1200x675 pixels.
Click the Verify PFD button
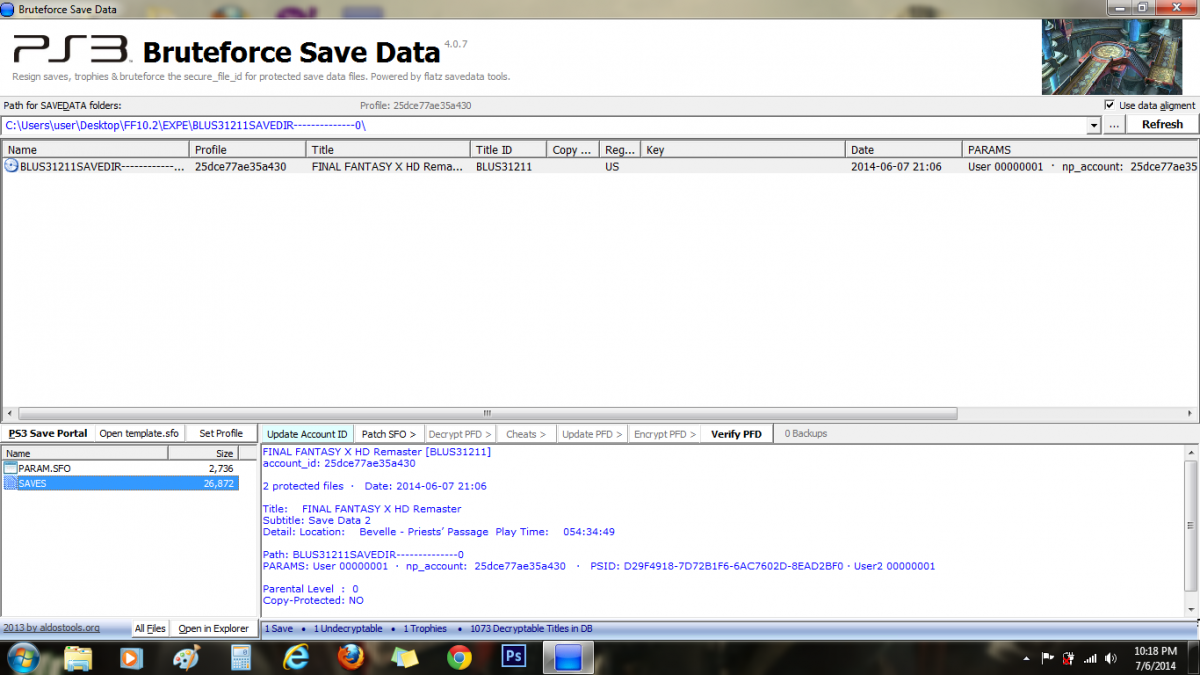(736, 434)
